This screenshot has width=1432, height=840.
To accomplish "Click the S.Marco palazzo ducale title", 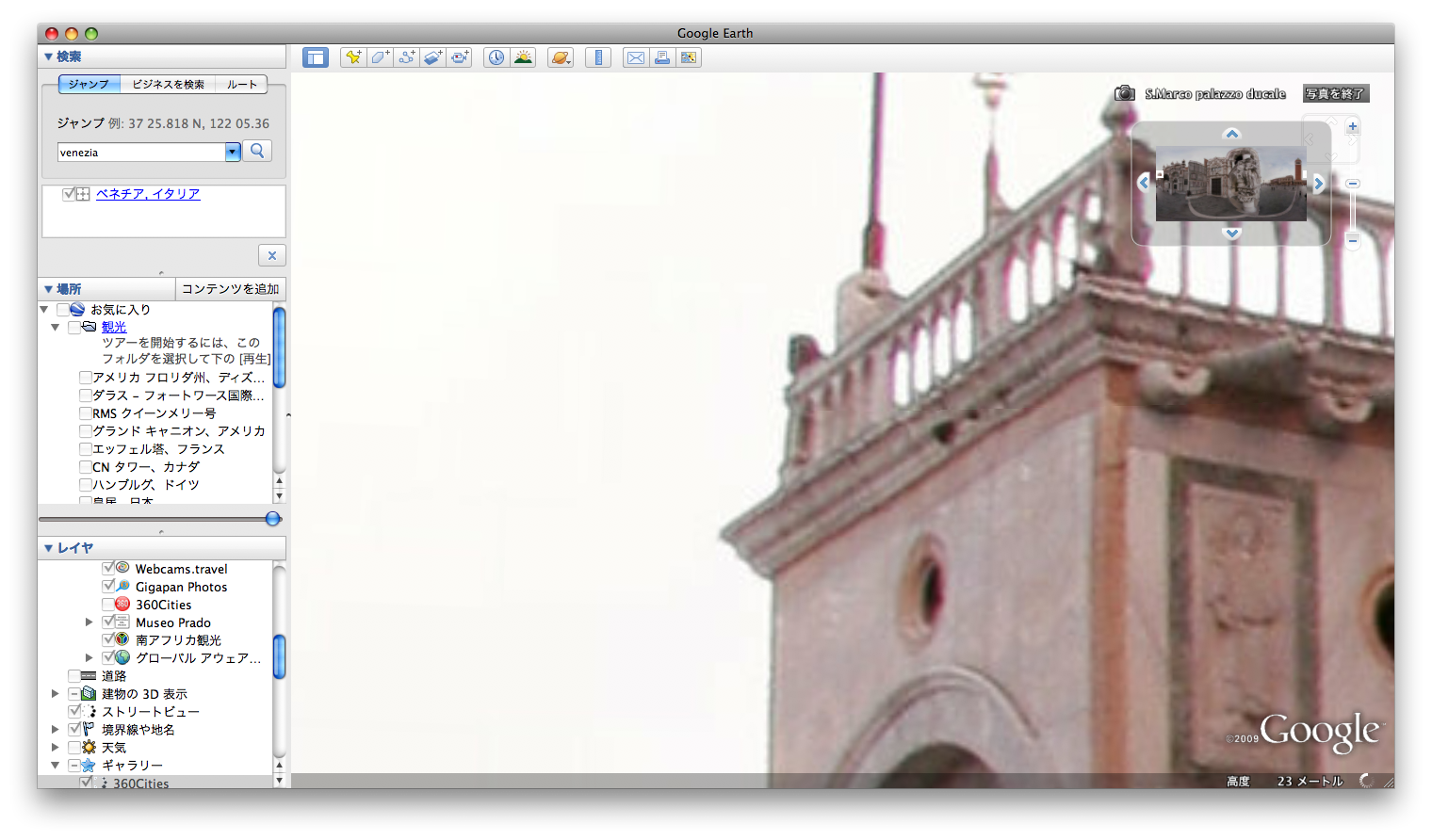I will (x=1215, y=94).
